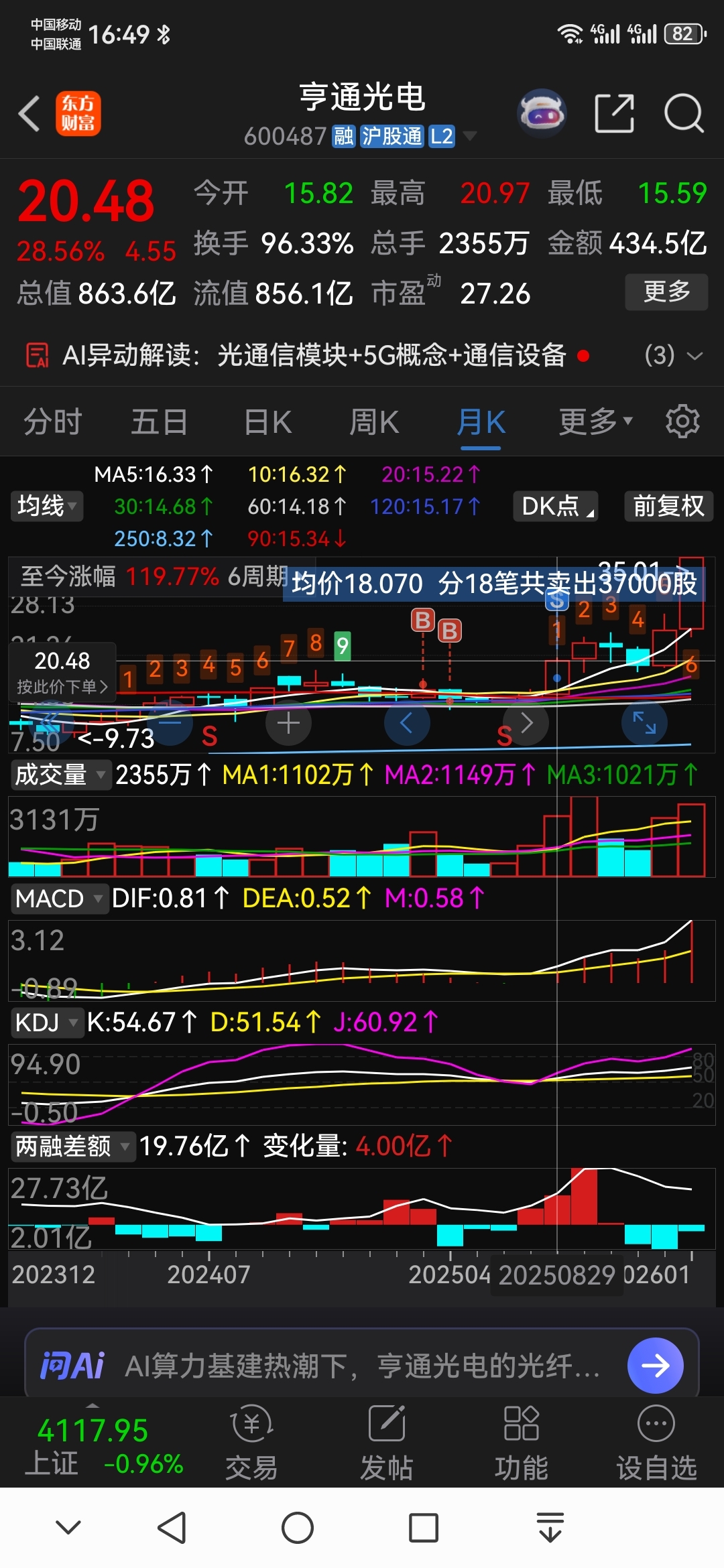Viewport: 724px width, 1568px height.
Task: Open the KDJ indicator dropdown
Action: tap(46, 1023)
